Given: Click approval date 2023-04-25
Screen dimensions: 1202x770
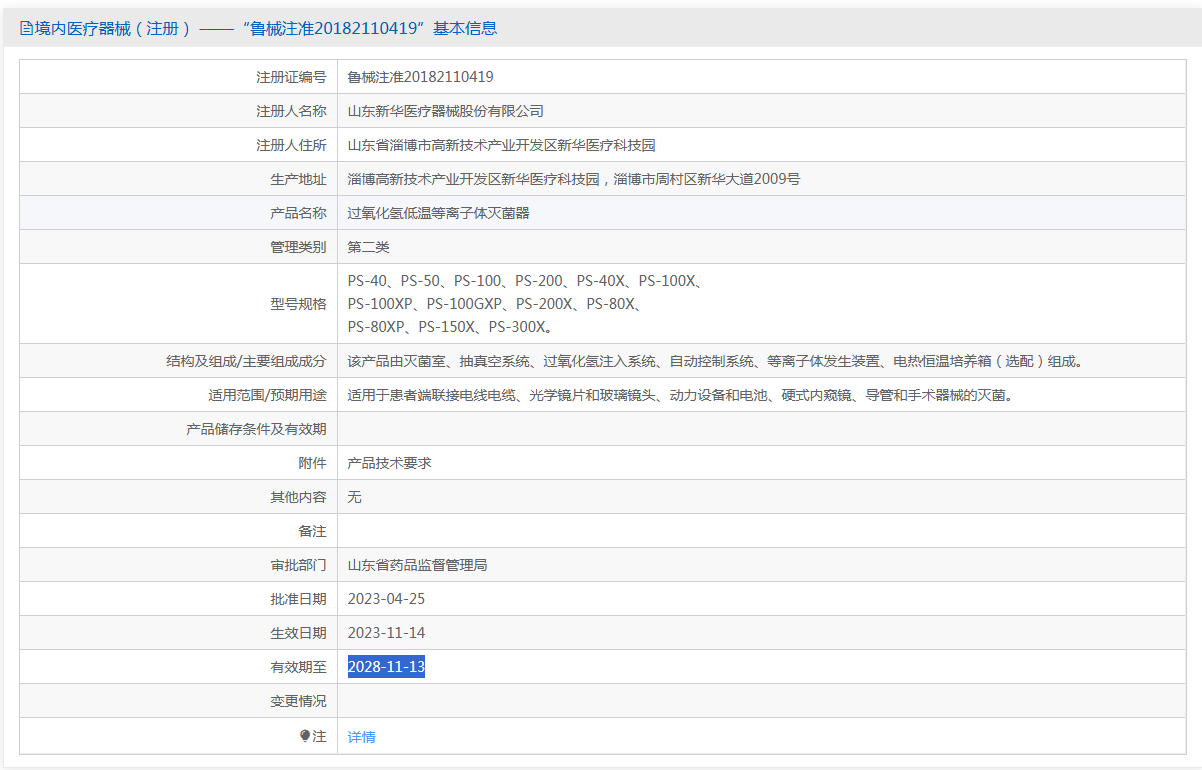Looking at the screenshot, I should [386, 599].
